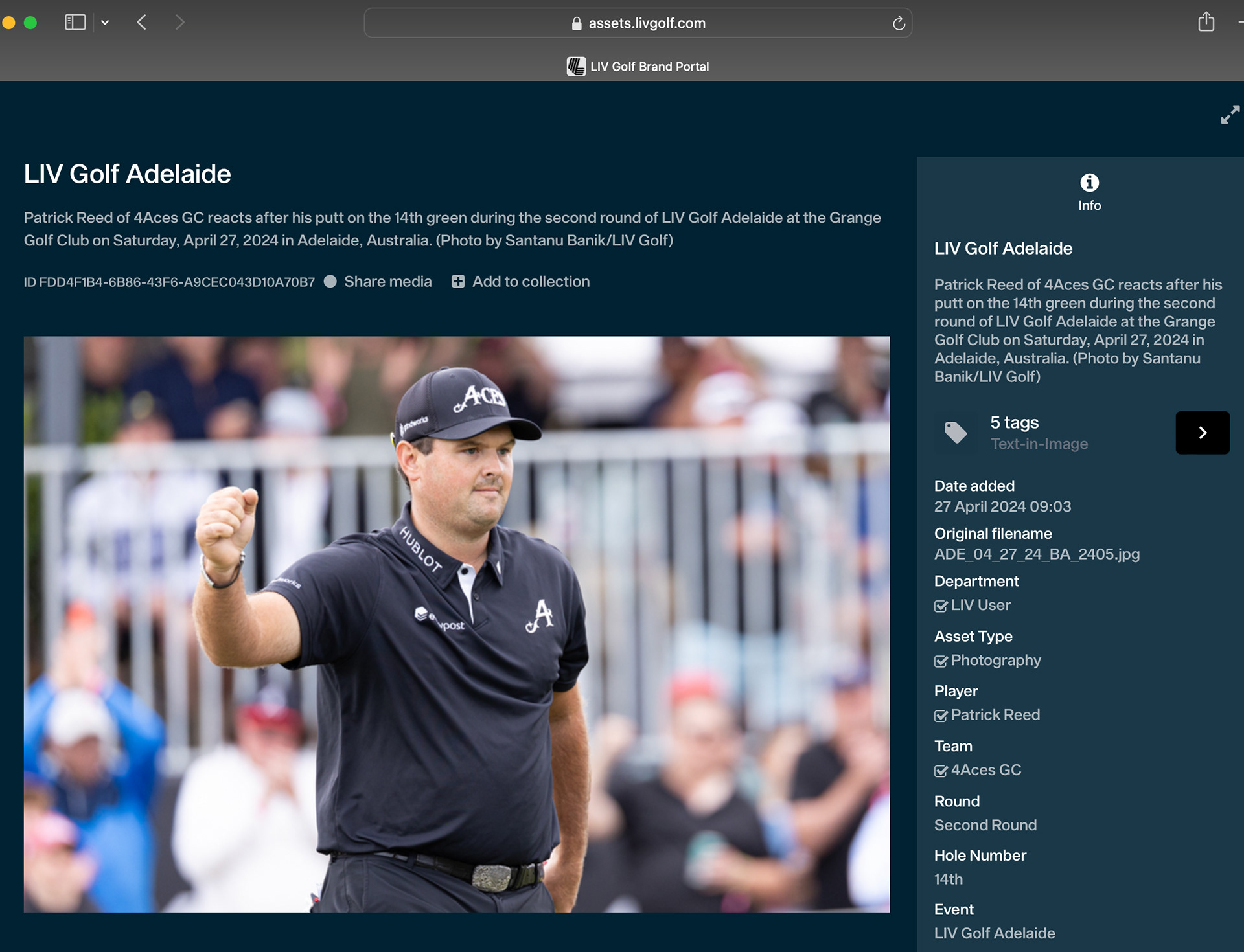Toggle the LIV User department checkbox
The width and height of the screenshot is (1244, 952).
[x=941, y=606]
